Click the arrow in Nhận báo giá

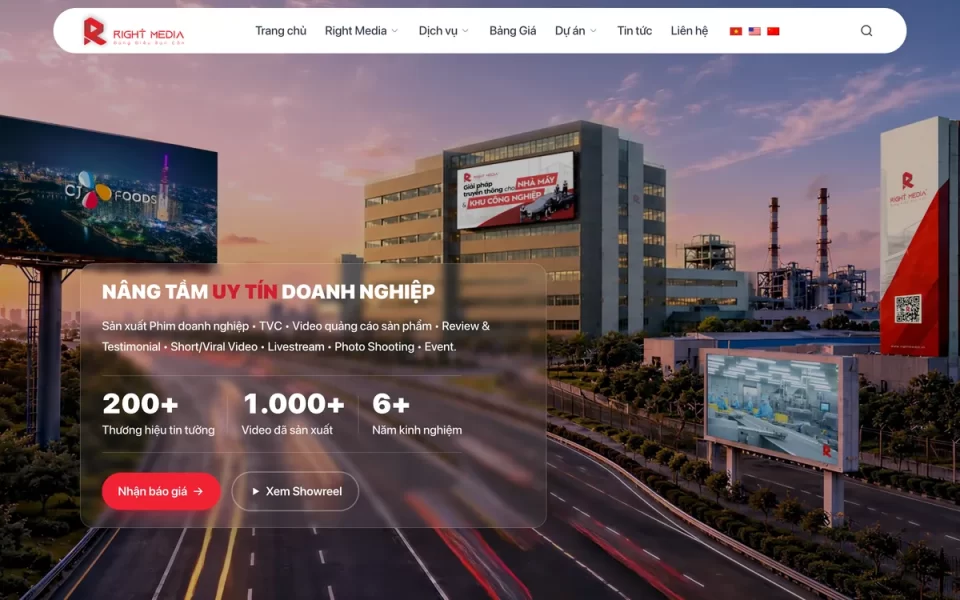[198, 491]
